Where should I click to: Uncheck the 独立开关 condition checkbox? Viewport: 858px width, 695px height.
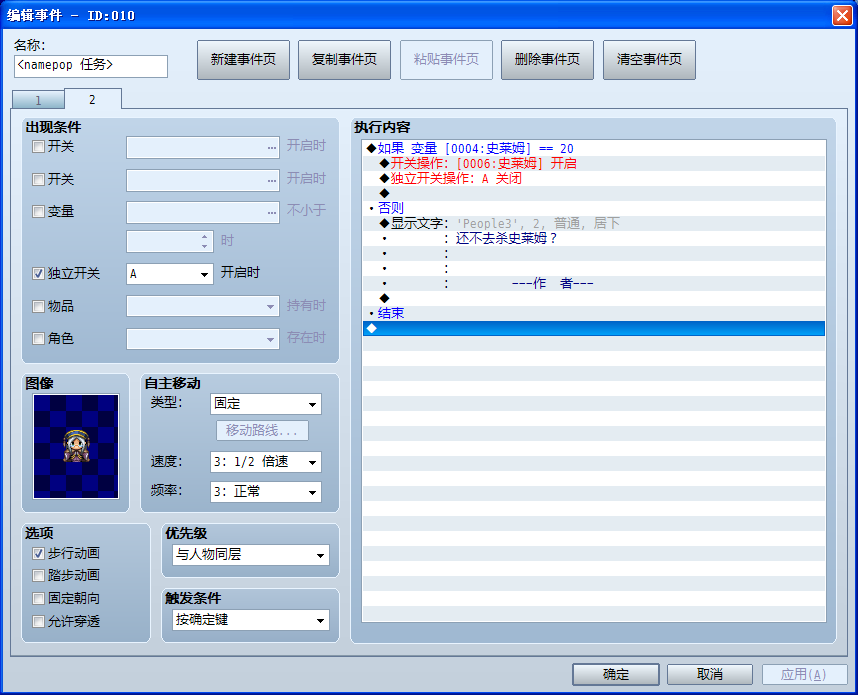coord(38,274)
